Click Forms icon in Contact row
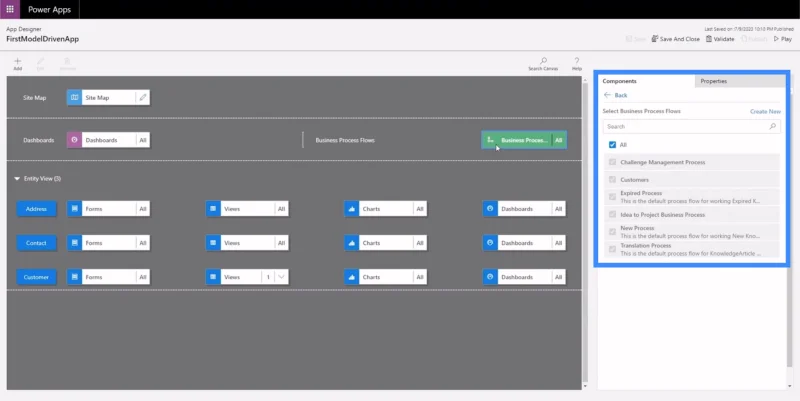 click(74, 243)
